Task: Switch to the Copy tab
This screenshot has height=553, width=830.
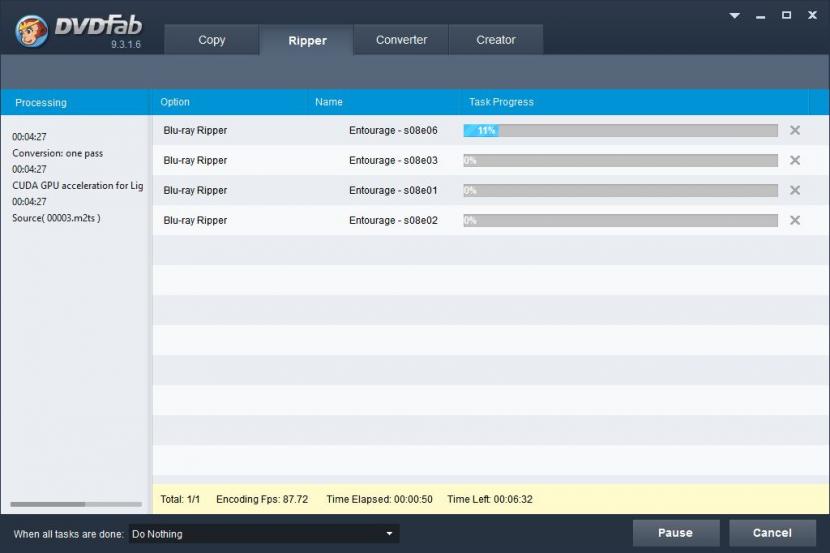Action: coord(212,40)
